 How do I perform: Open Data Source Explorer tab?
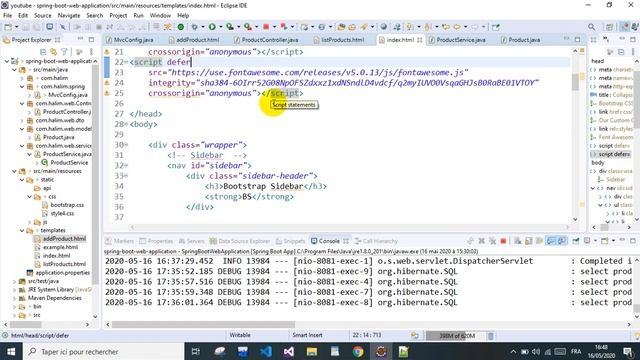coord(240,241)
